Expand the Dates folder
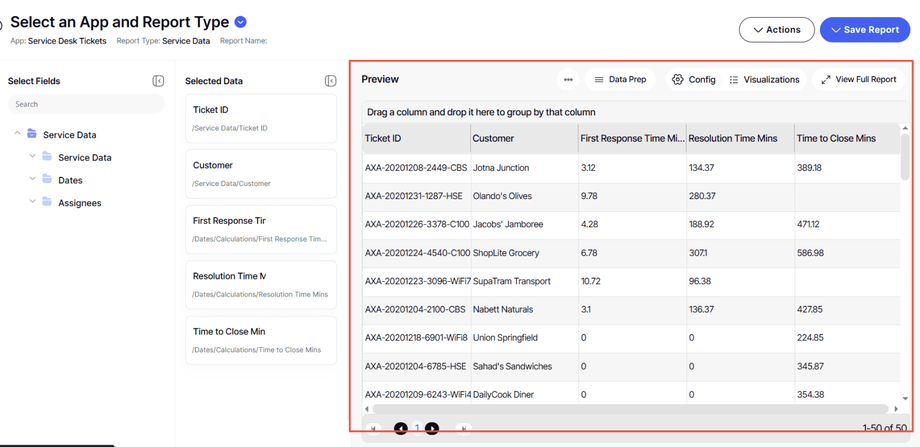 pos(32,179)
